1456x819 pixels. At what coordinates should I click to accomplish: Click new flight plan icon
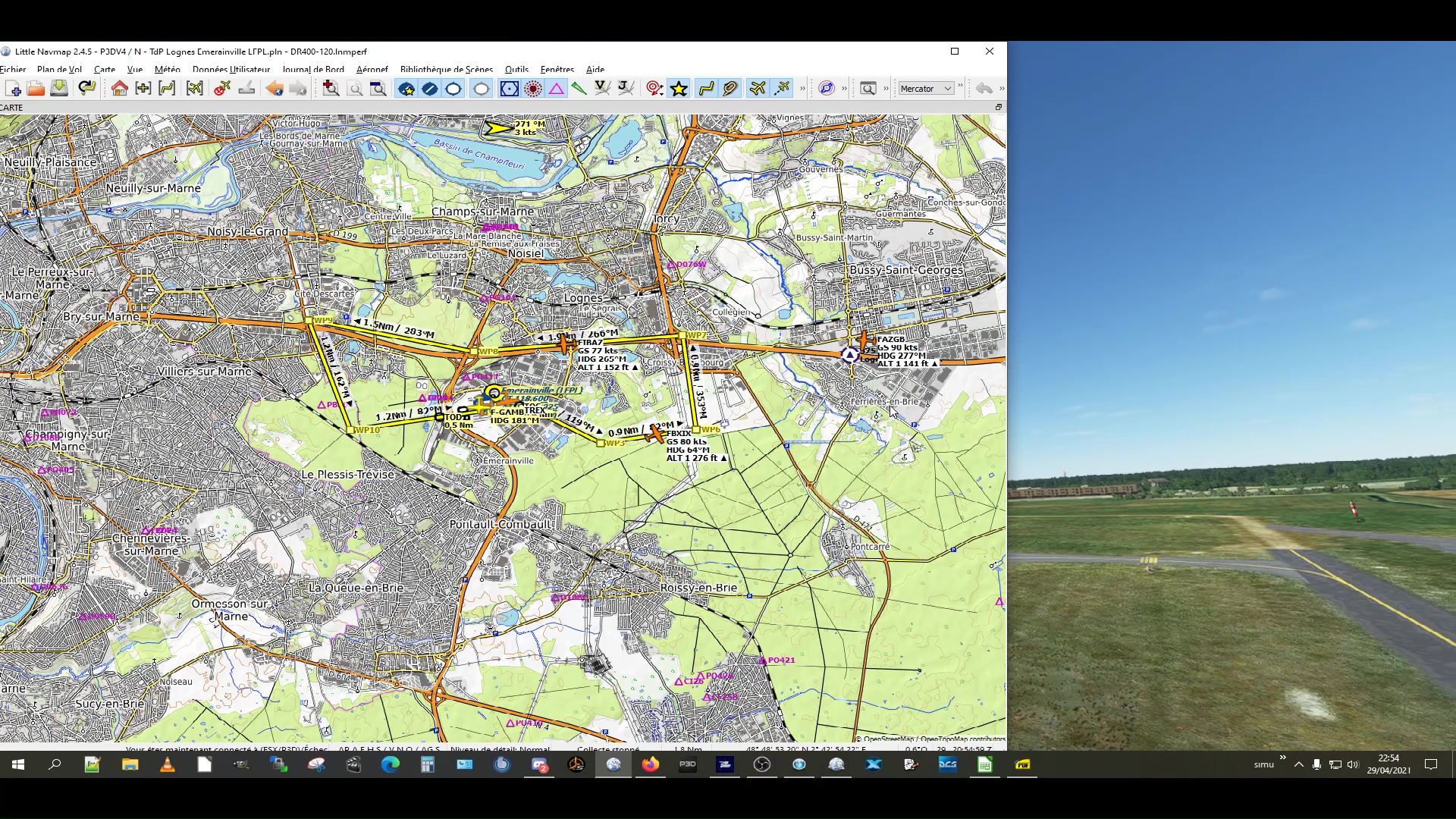point(14,89)
